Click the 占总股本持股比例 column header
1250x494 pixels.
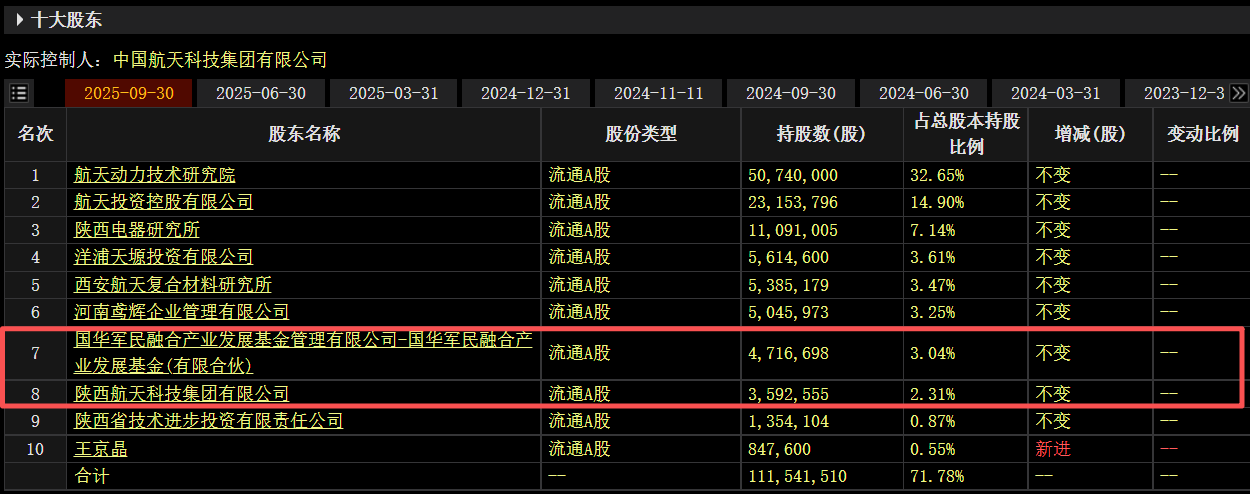point(966,134)
